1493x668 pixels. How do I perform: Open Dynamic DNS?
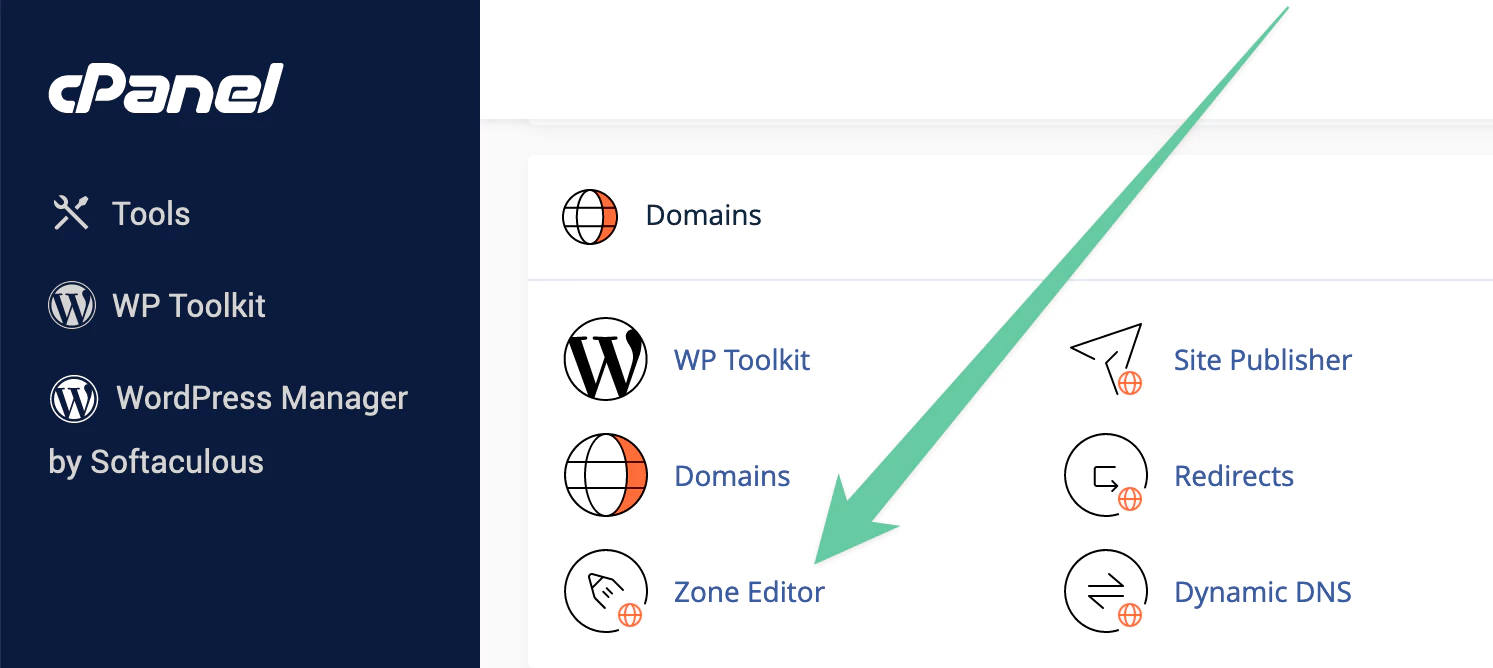pyautogui.click(x=1263, y=591)
